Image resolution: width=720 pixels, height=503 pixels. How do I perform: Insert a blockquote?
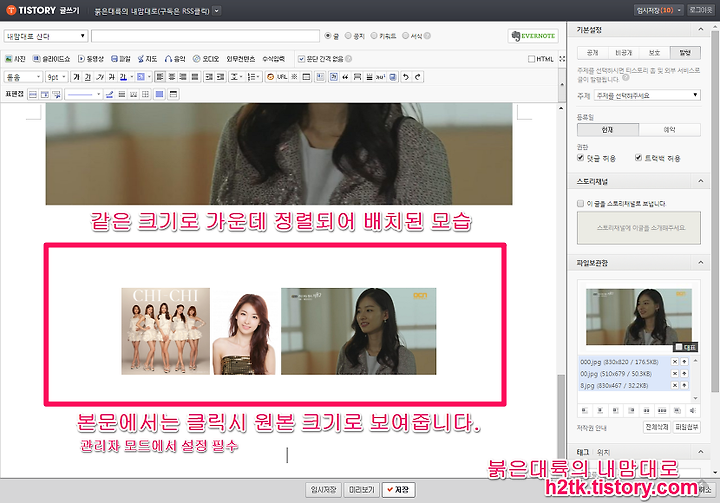coord(345,77)
